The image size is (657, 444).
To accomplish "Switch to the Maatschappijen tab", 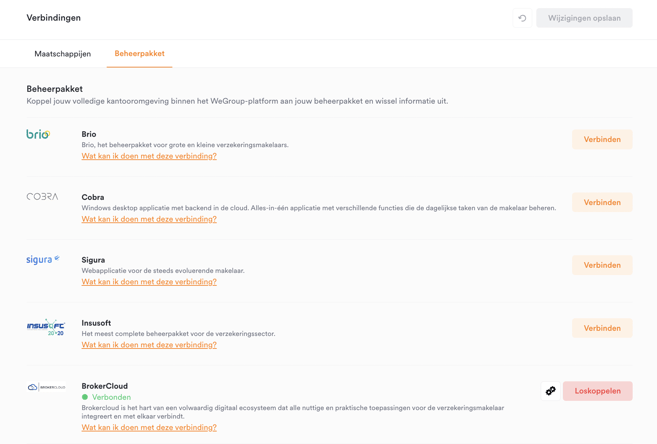I will coord(62,54).
